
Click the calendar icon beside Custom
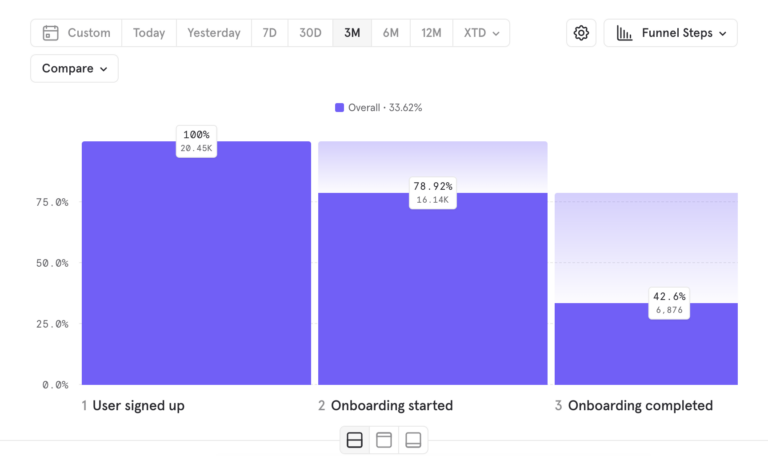coord(50,33)
